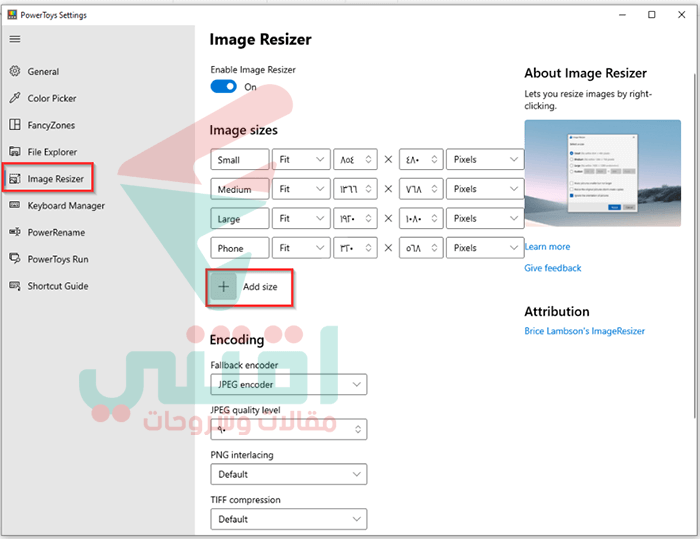The width and height of the screenshot is (700, 539).
Task: Click the PowerToys app icon in title bar
Action: 12,15
